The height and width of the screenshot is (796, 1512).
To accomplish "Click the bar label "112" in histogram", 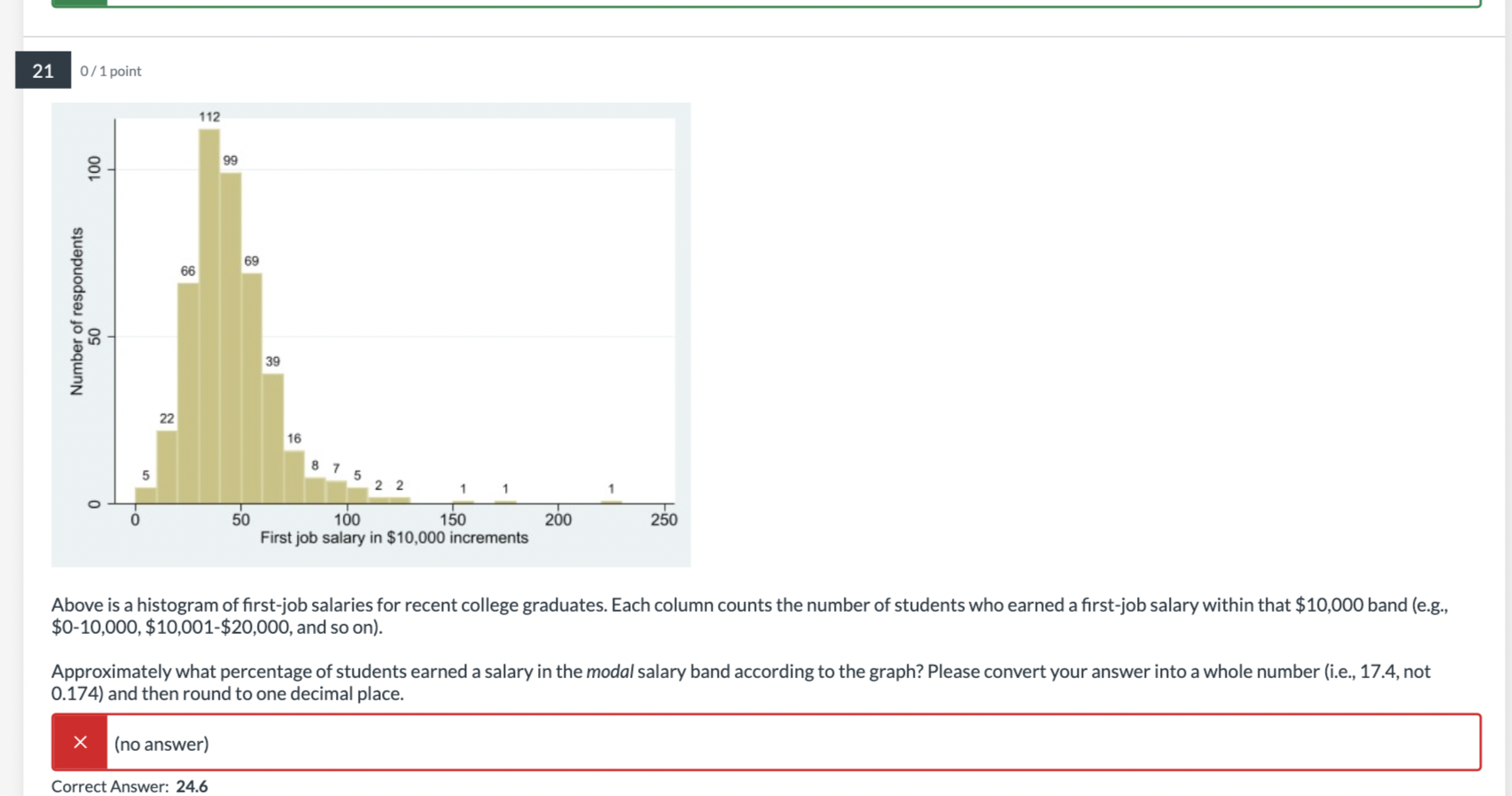I will [209, 117].
